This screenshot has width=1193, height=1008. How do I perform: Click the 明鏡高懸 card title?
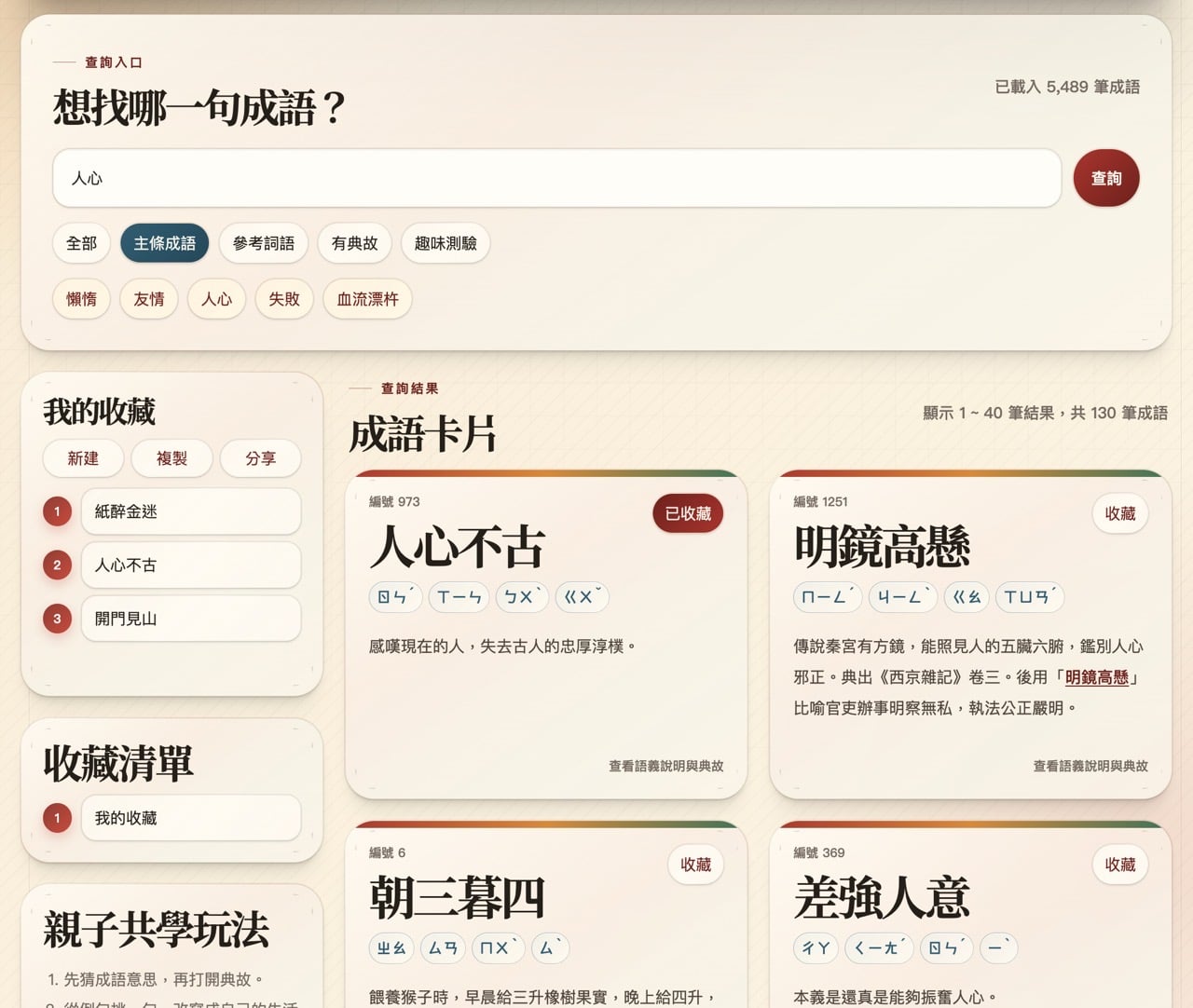pyautogui.click(x=882, y=547)
